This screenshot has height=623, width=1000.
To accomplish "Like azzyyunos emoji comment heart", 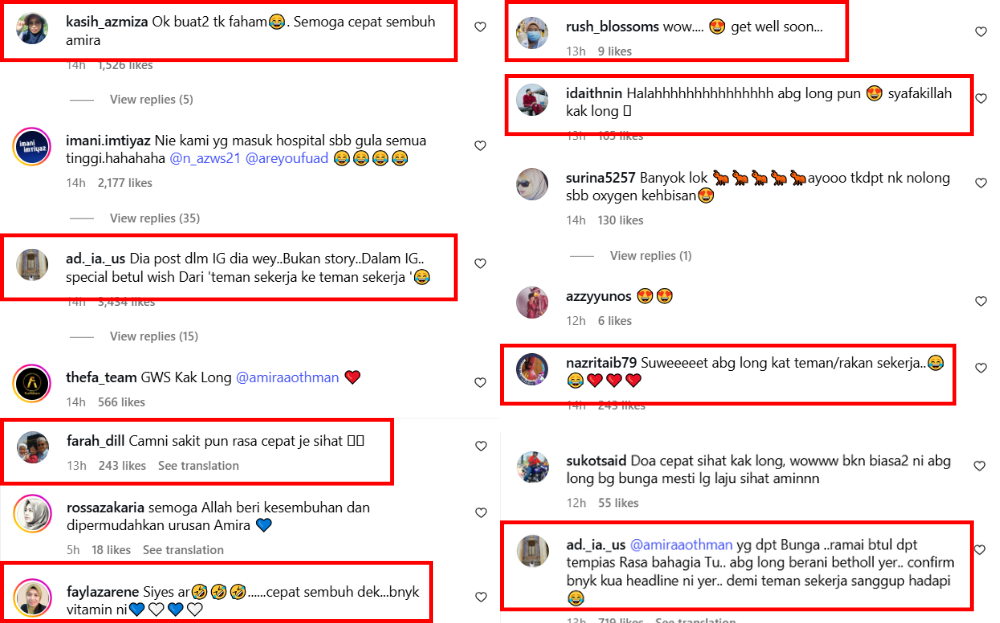I will 981,302.
